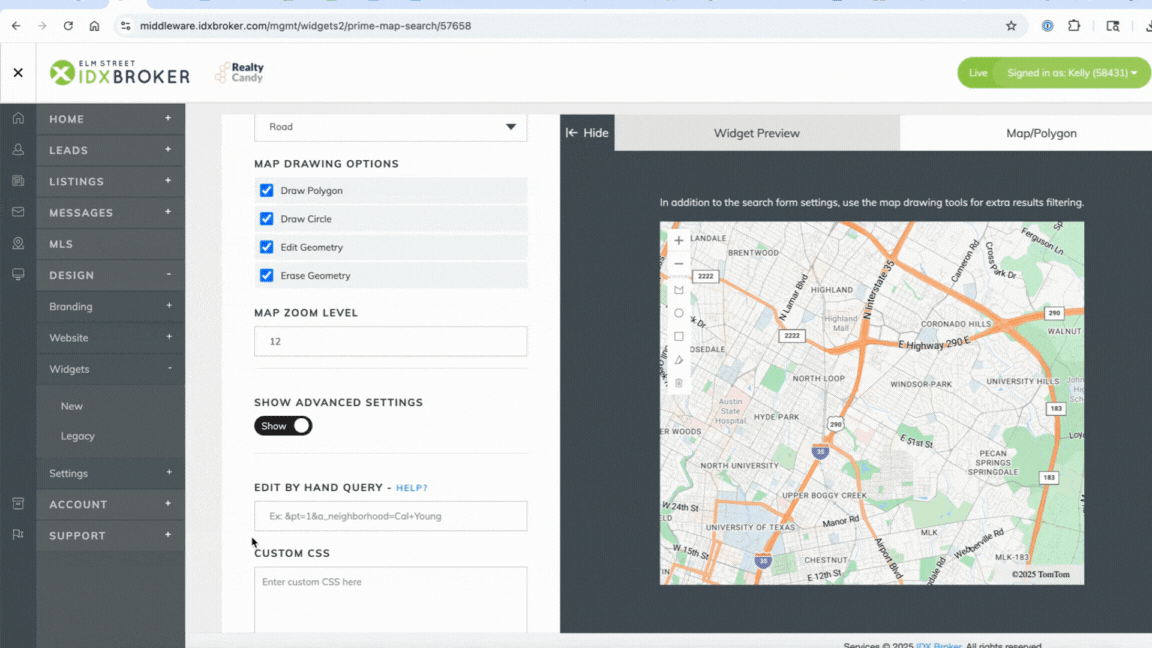Collapse the Widgets submenu
This screenshot has width=1152, height=648.
168,368
